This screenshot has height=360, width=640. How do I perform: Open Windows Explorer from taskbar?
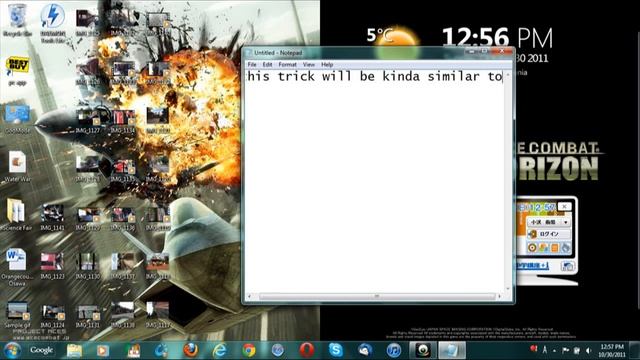(74, 351)
